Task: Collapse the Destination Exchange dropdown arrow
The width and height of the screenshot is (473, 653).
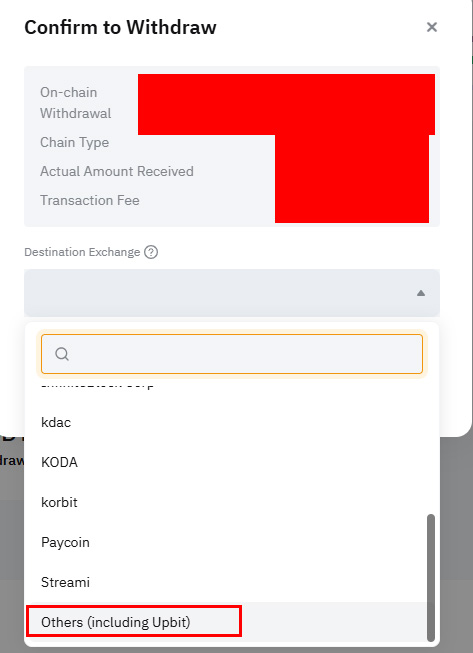Action: pos(421,293)
